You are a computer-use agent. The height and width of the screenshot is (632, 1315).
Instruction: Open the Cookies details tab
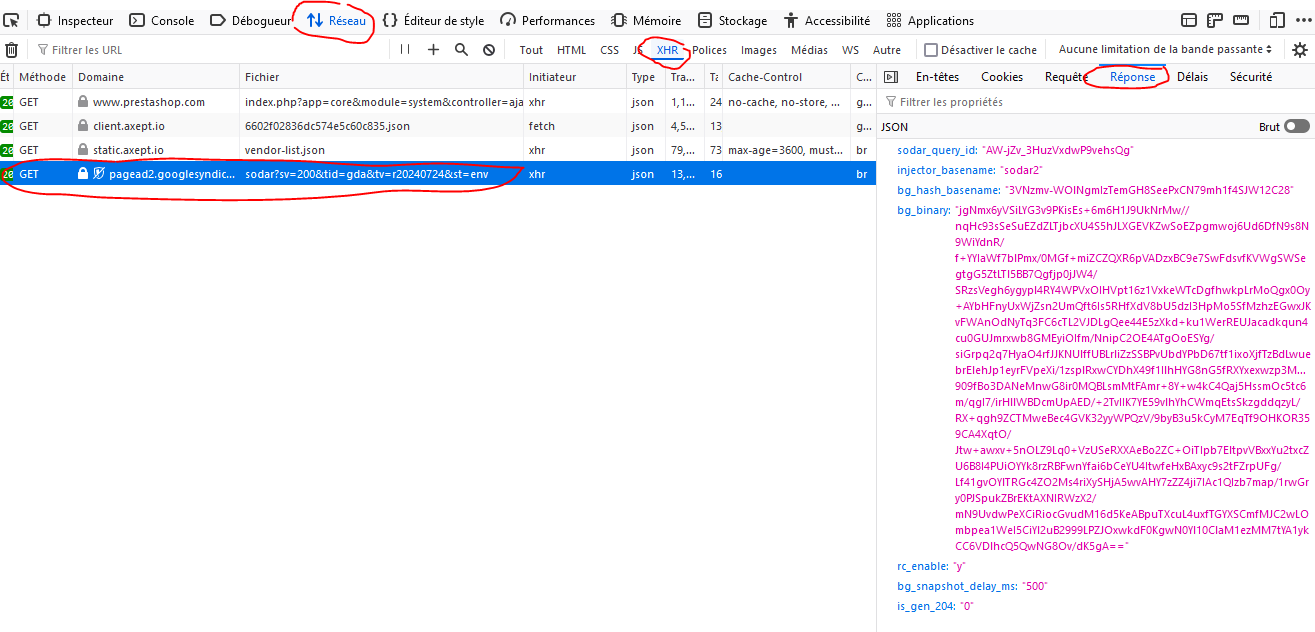1002,77
